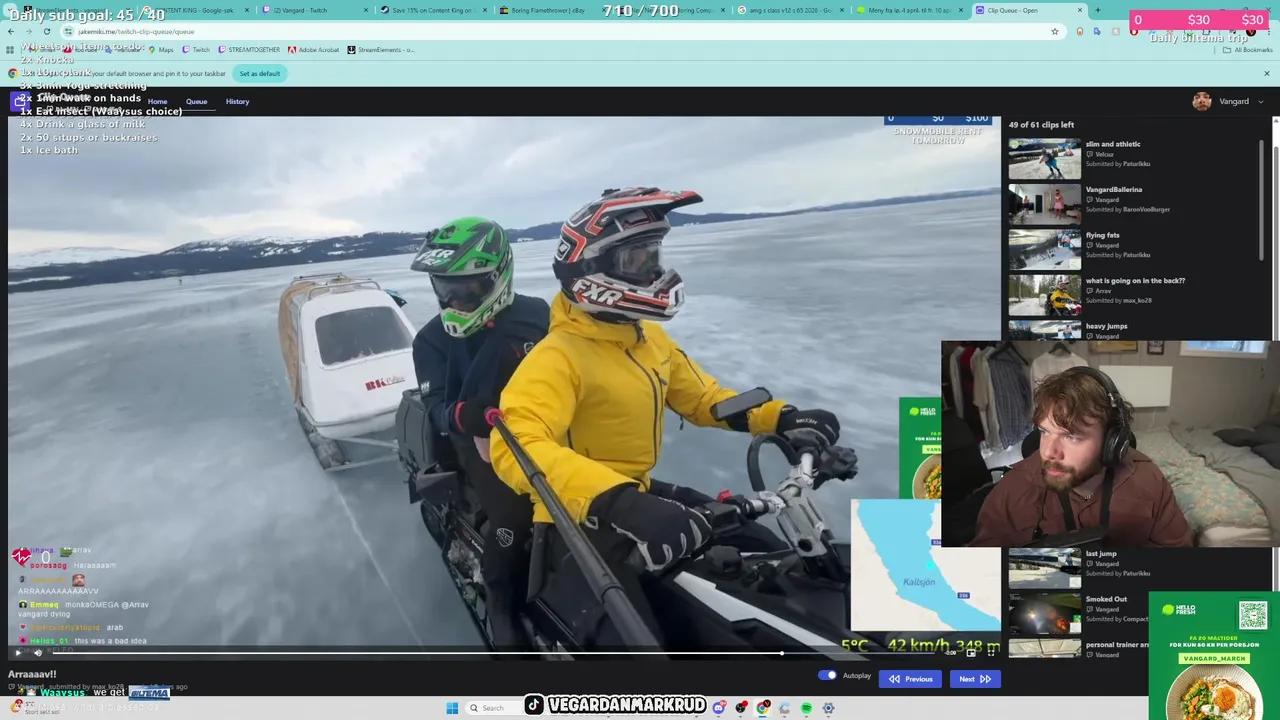
Task: Open the 'last jump' clip
Action: (x=1101, y=554)
